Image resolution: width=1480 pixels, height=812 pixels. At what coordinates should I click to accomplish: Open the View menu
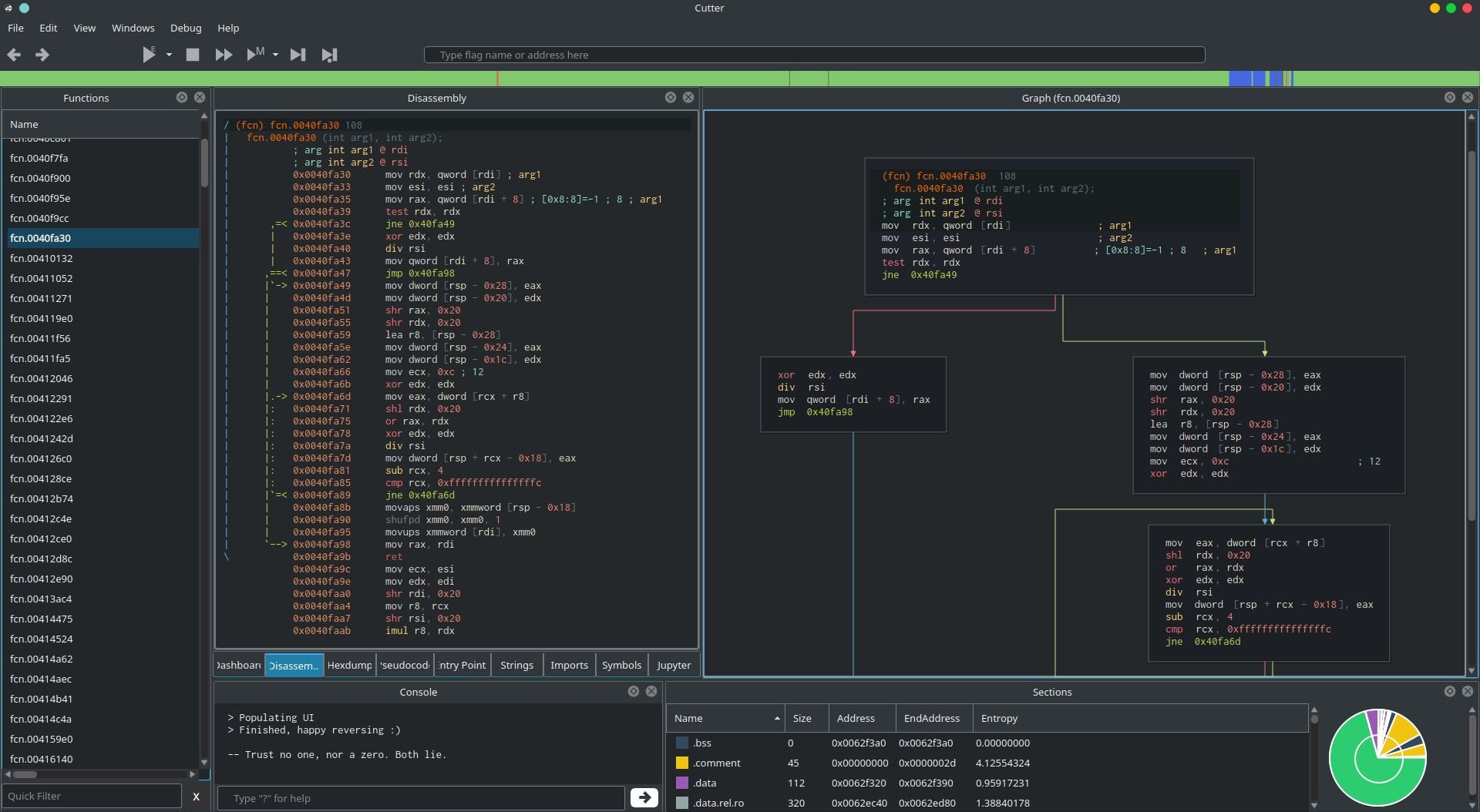[x=85, y=28]
